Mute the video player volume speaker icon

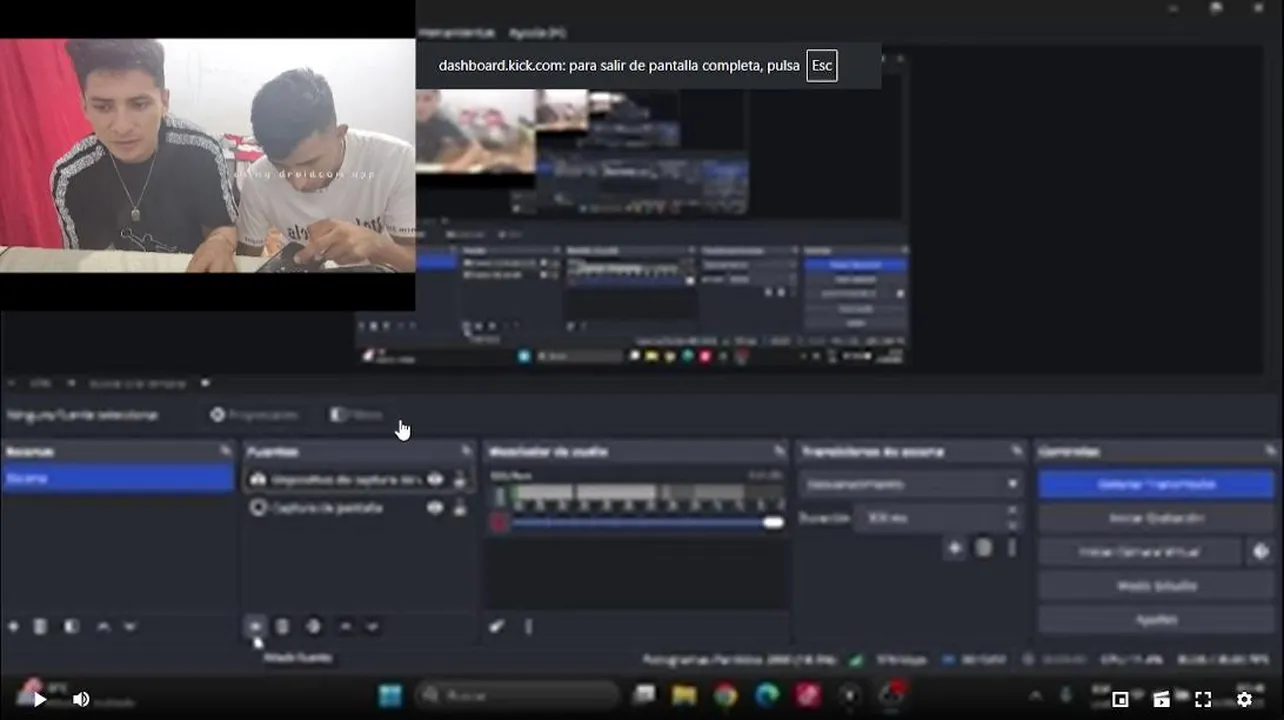tap(81, 700)
